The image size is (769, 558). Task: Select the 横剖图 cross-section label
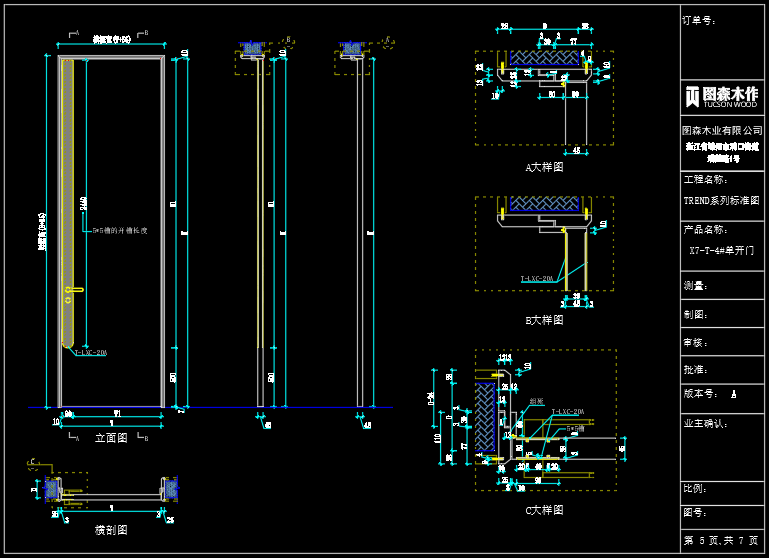click(x=110, y=530)
